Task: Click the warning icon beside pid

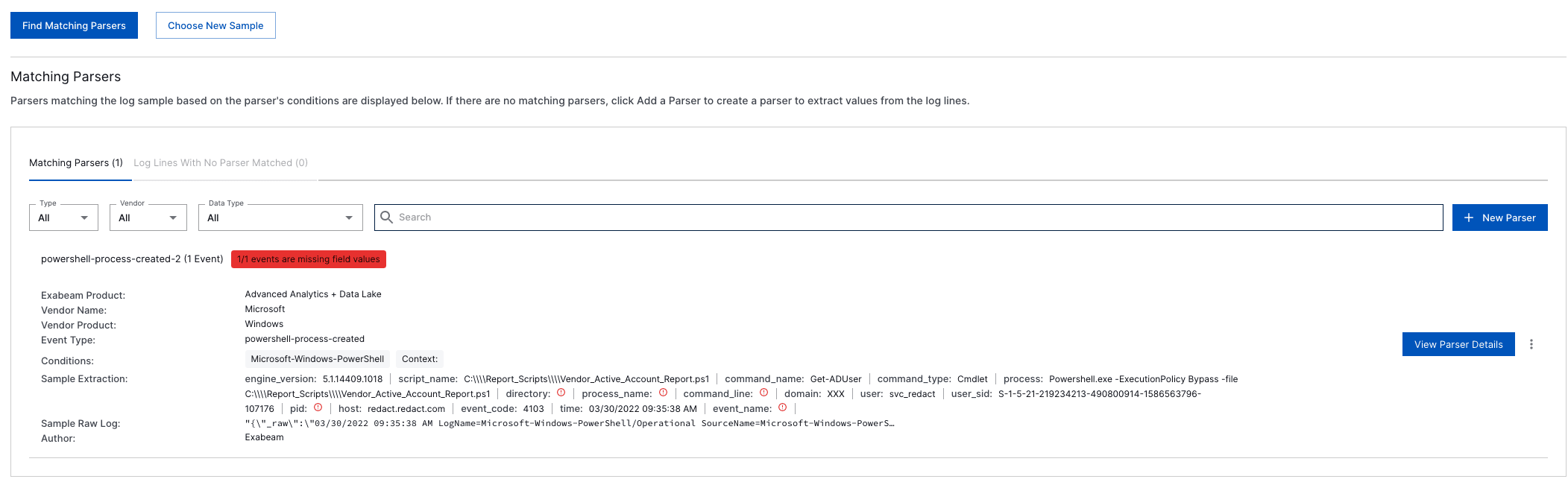Action: coord(319,408)
